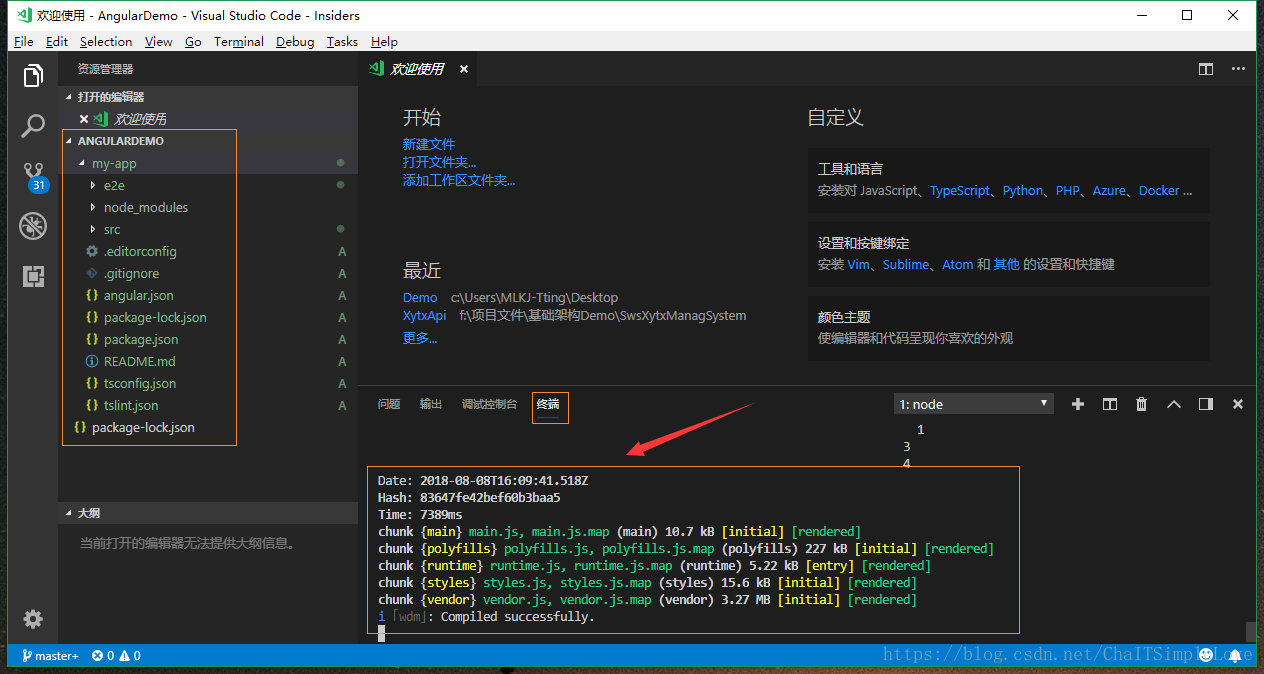The image size is (1264, 674).
Task: Open the Extensions view in activity bar
Action: (x=33, y=276)
